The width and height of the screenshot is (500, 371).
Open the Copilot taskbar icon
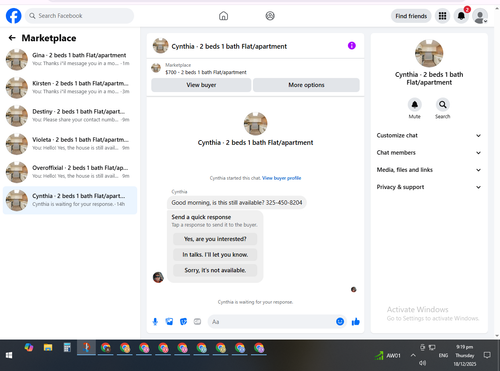[29, 348]
